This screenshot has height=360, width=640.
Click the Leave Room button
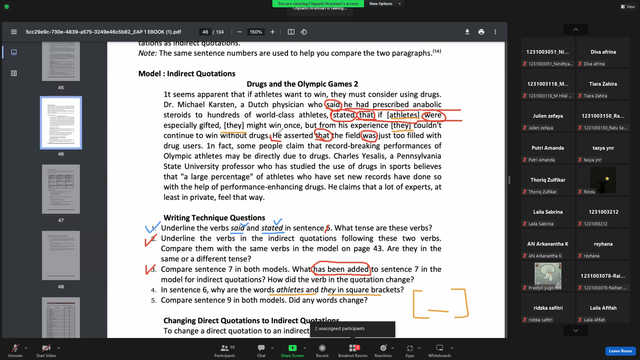click(x=620, y=351)
